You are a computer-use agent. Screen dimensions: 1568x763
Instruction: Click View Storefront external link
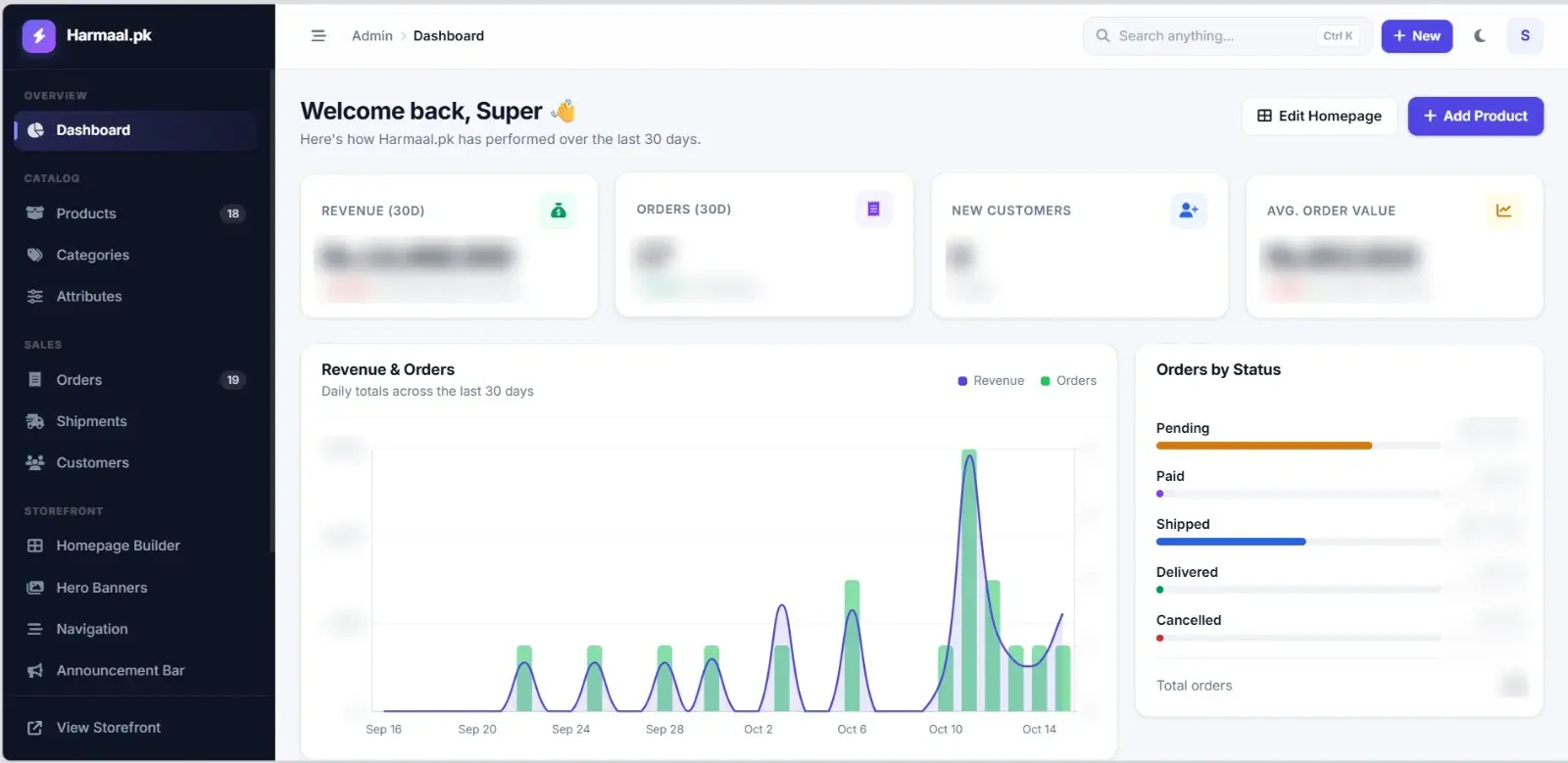coord(135,728)
